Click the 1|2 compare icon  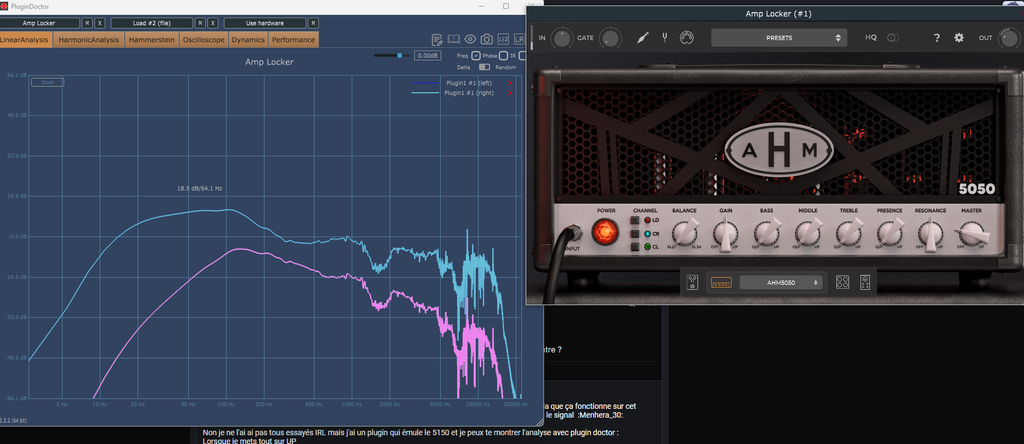click(503, 40)
